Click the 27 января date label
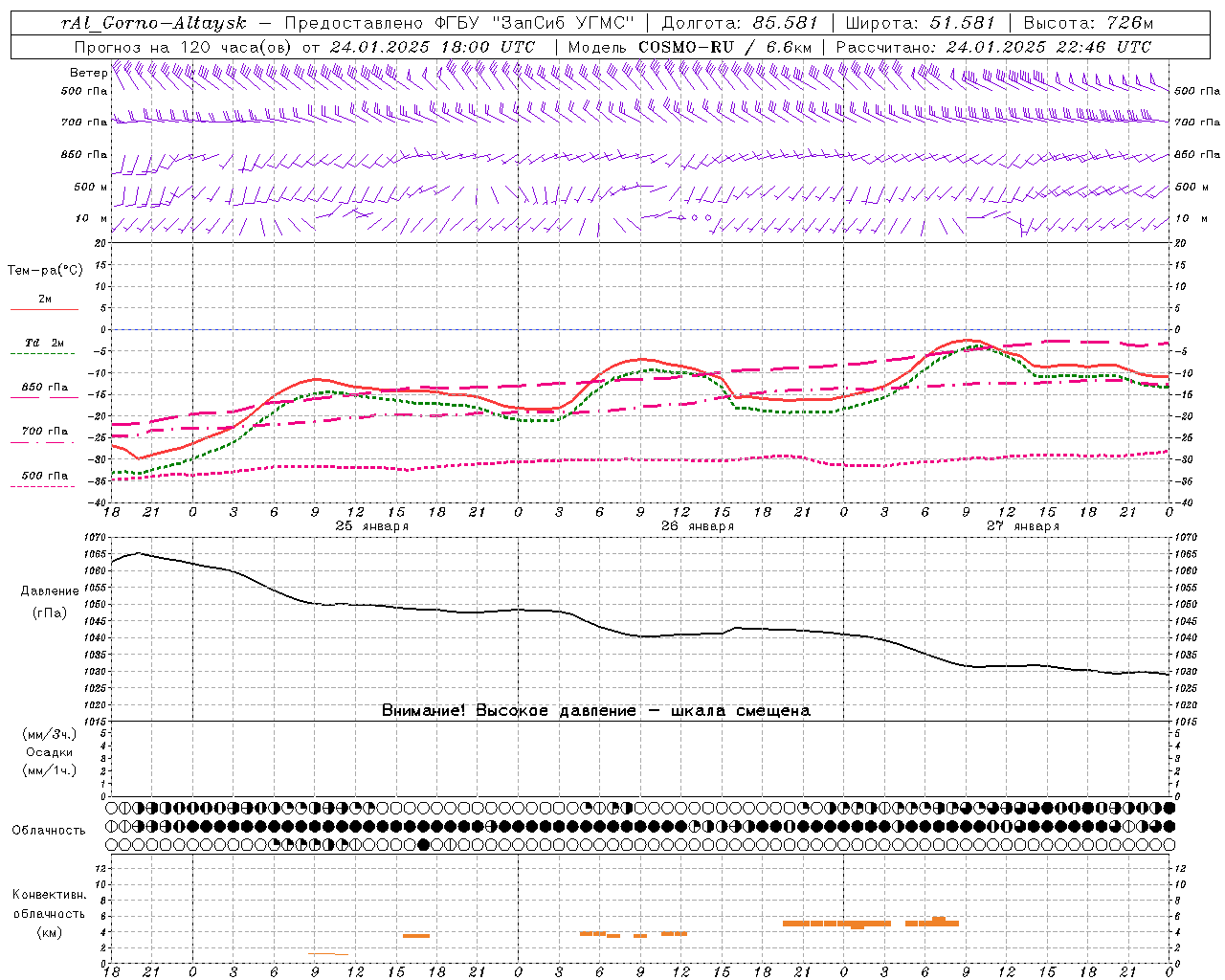The height and width of the screenshot is (980, 1225). [1023, 525]
